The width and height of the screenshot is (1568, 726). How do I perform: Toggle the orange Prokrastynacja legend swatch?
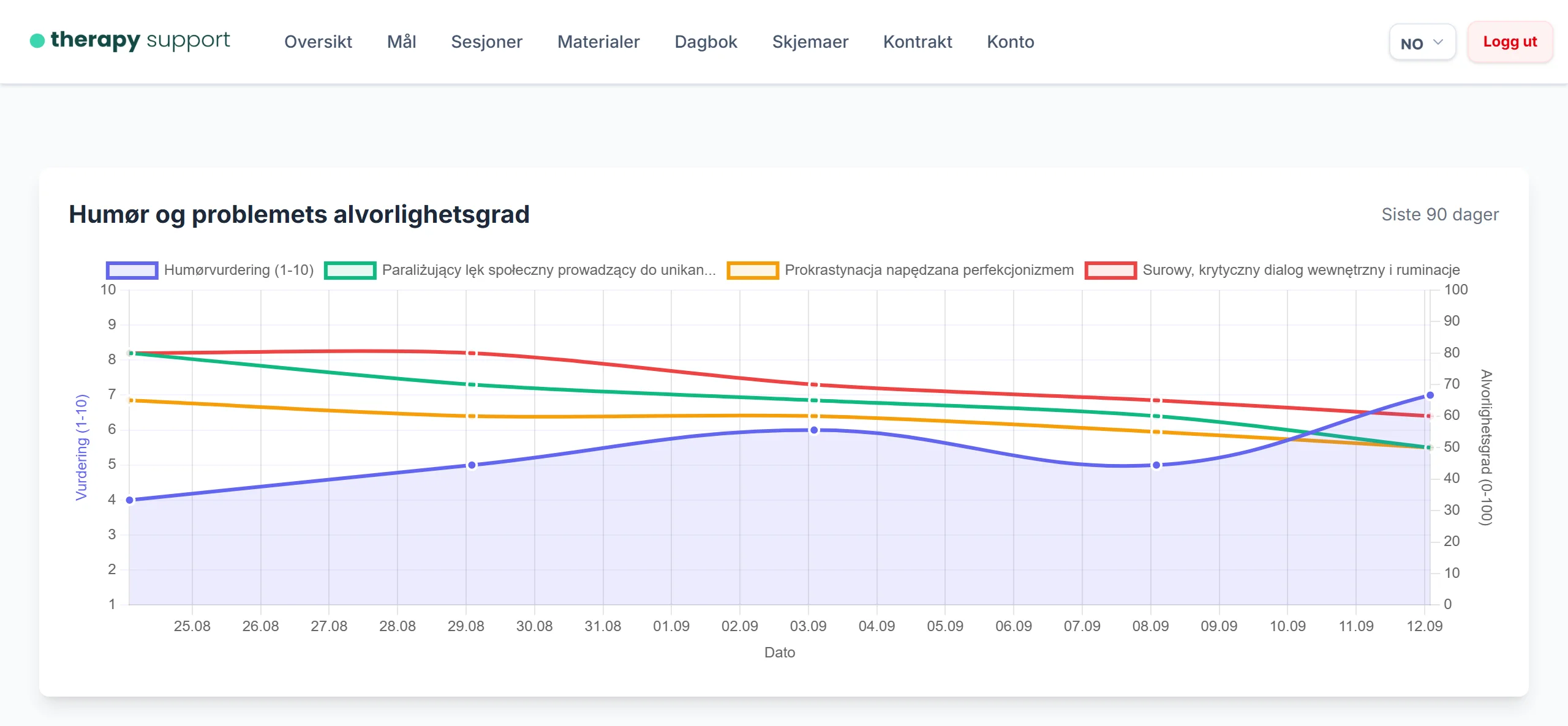pos(753,270)
